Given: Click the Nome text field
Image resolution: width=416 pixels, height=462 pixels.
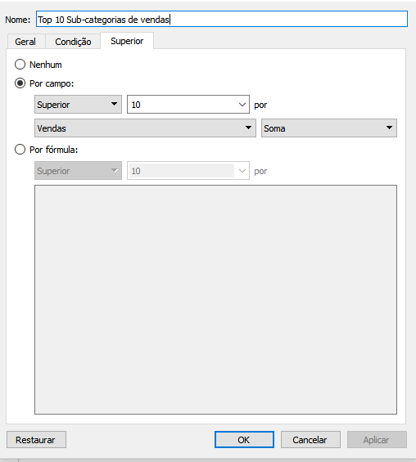Looking at the screenshot, I should point(222,19).
